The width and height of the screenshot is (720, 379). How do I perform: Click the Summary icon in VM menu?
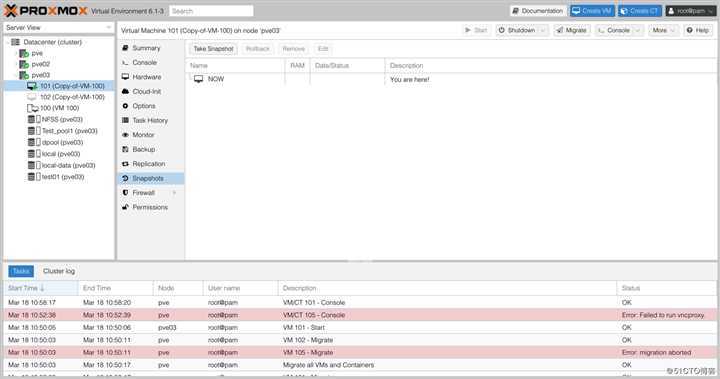coord(125,48)
